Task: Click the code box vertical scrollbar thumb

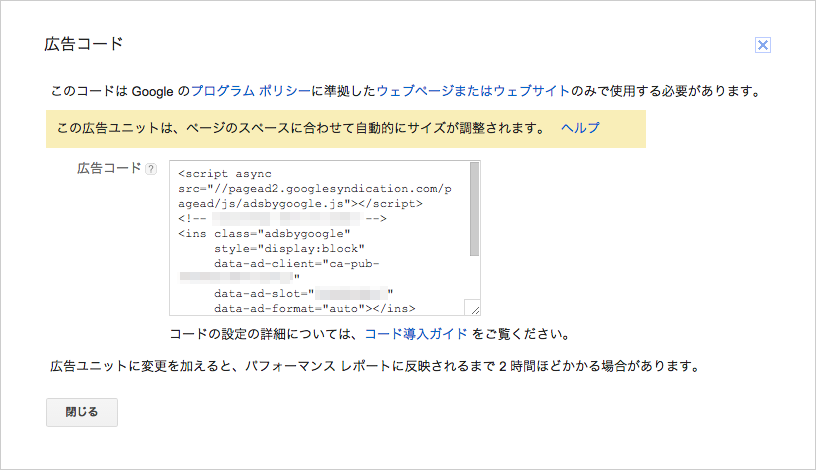Action: pos(474,209)
